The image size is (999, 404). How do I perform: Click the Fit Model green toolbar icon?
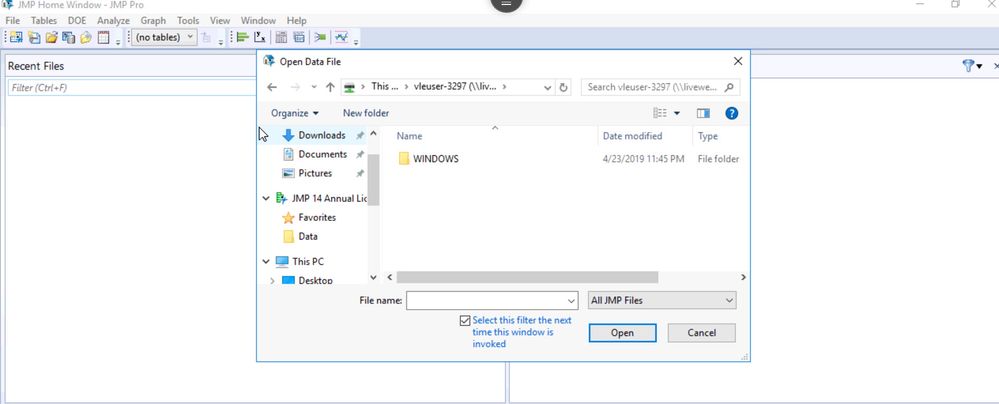coord(320,38)
